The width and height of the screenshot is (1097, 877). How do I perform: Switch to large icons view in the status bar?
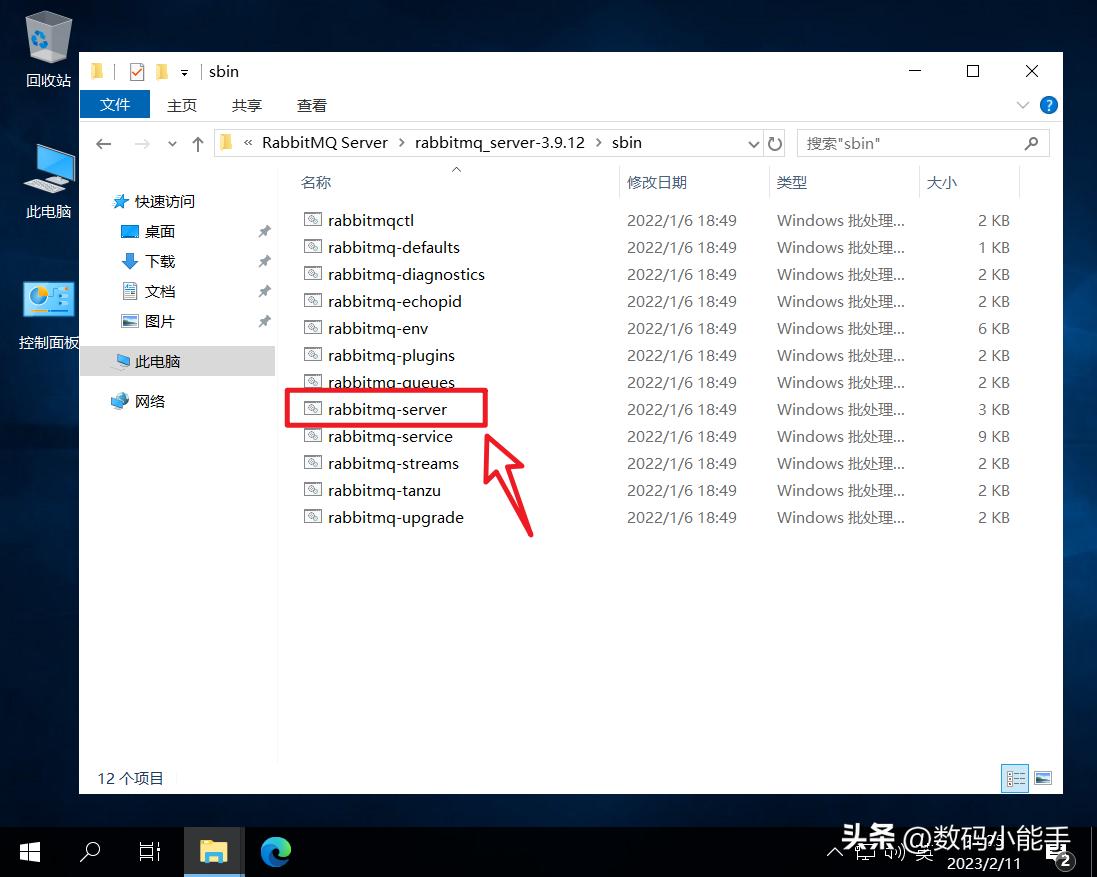(1043, 778)
